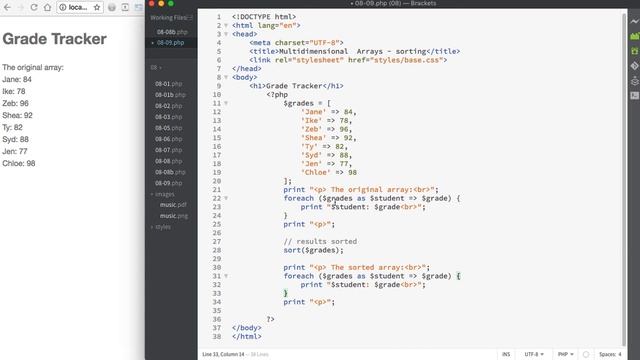Viewport: 640px width, 360px height.
Task: Reload the page in the browser
Action: pyautogui.click(x=34, y=7)
